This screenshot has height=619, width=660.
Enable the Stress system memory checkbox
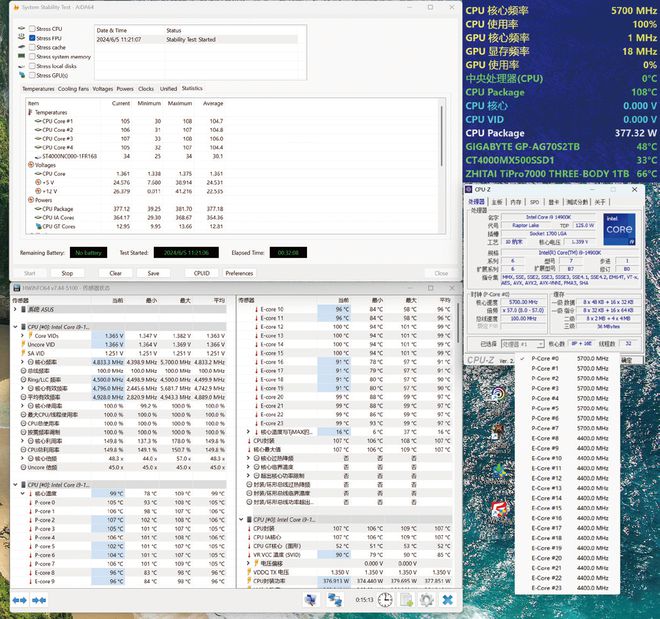(x=32, y=56)
